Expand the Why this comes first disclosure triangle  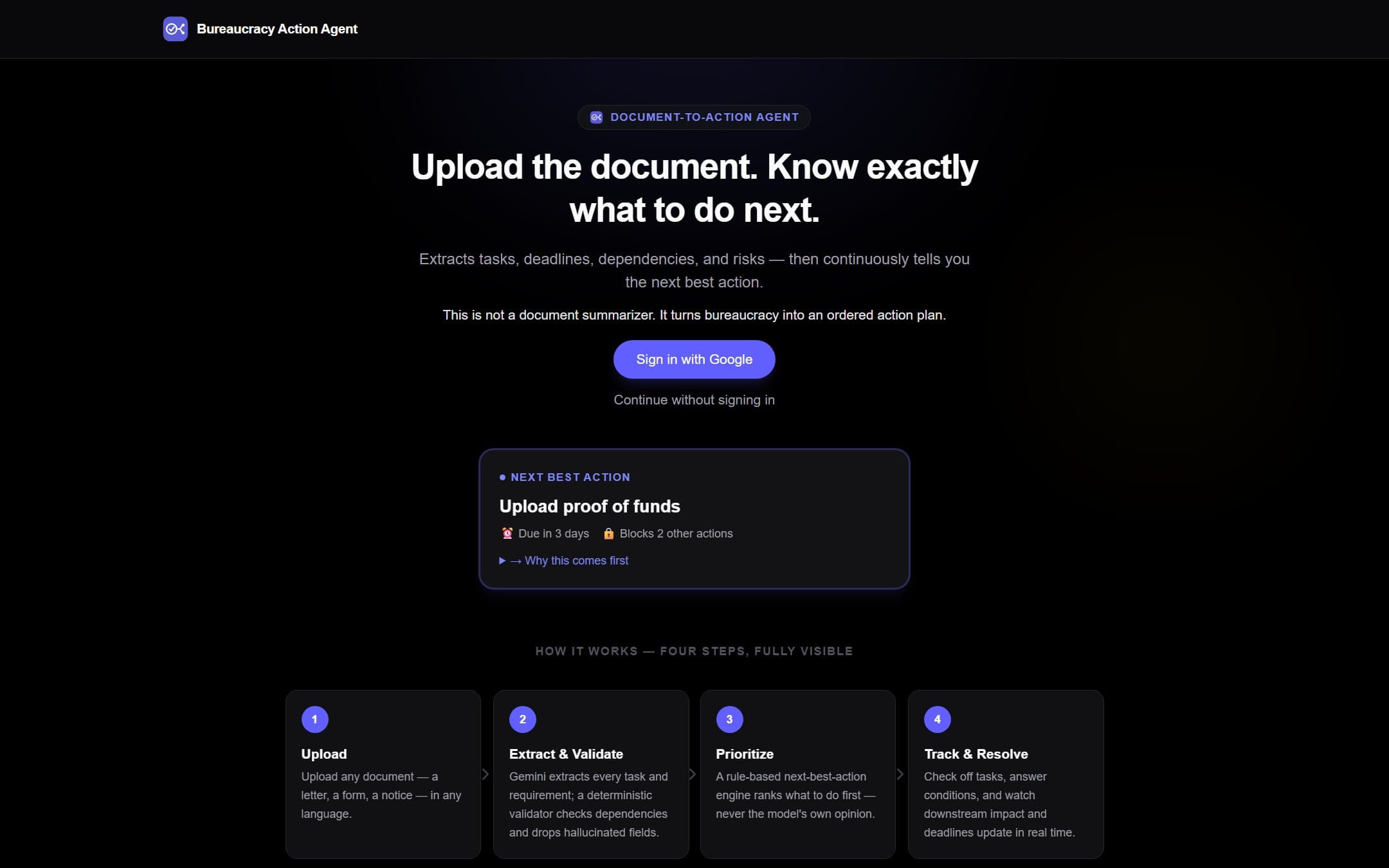pyautogui.click(x=502, y=561)
